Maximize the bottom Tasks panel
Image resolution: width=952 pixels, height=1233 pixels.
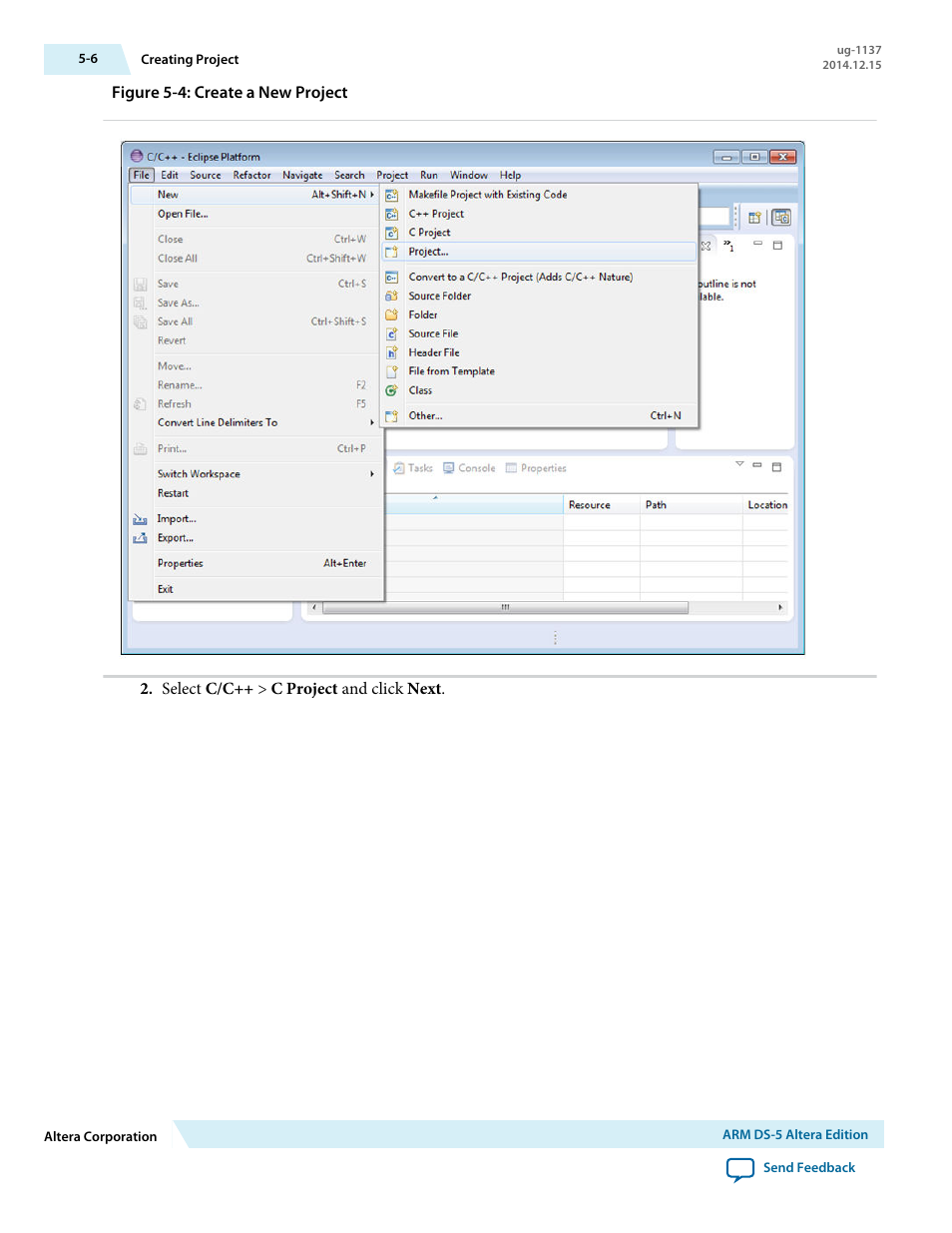776,466
